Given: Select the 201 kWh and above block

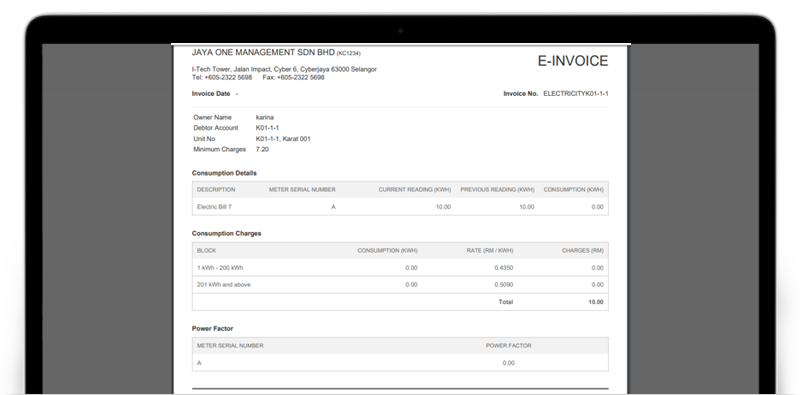Looking at the screenshot, I should point(223,285).
